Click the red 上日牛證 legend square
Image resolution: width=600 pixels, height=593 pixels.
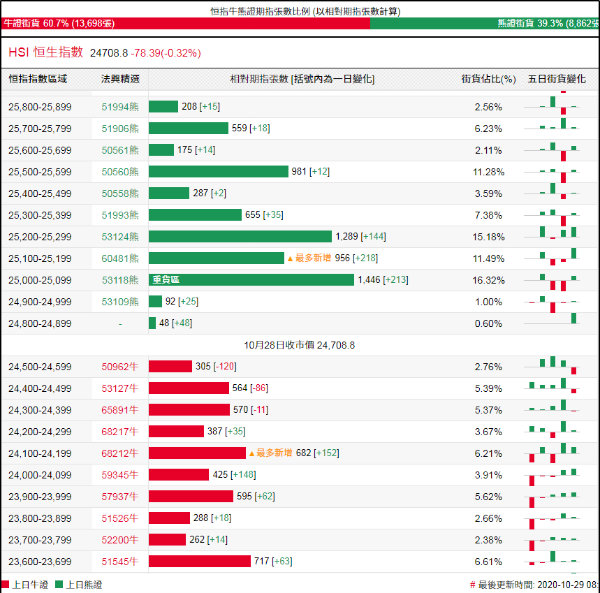(5, 584)
